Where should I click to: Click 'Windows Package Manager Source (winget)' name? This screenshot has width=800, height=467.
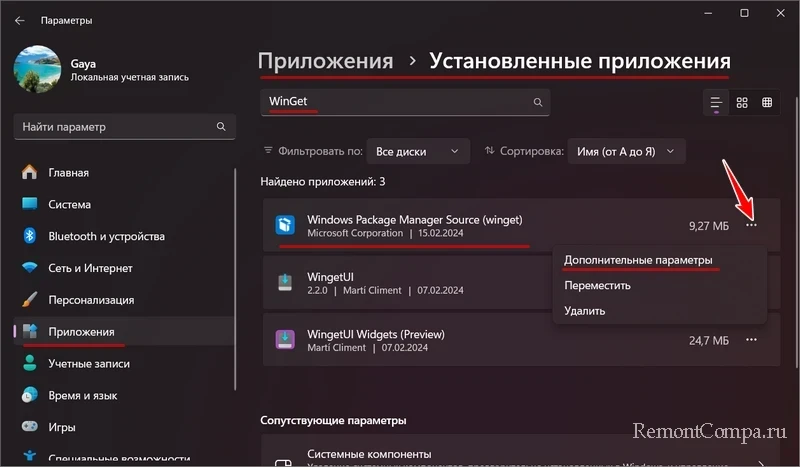415,220
